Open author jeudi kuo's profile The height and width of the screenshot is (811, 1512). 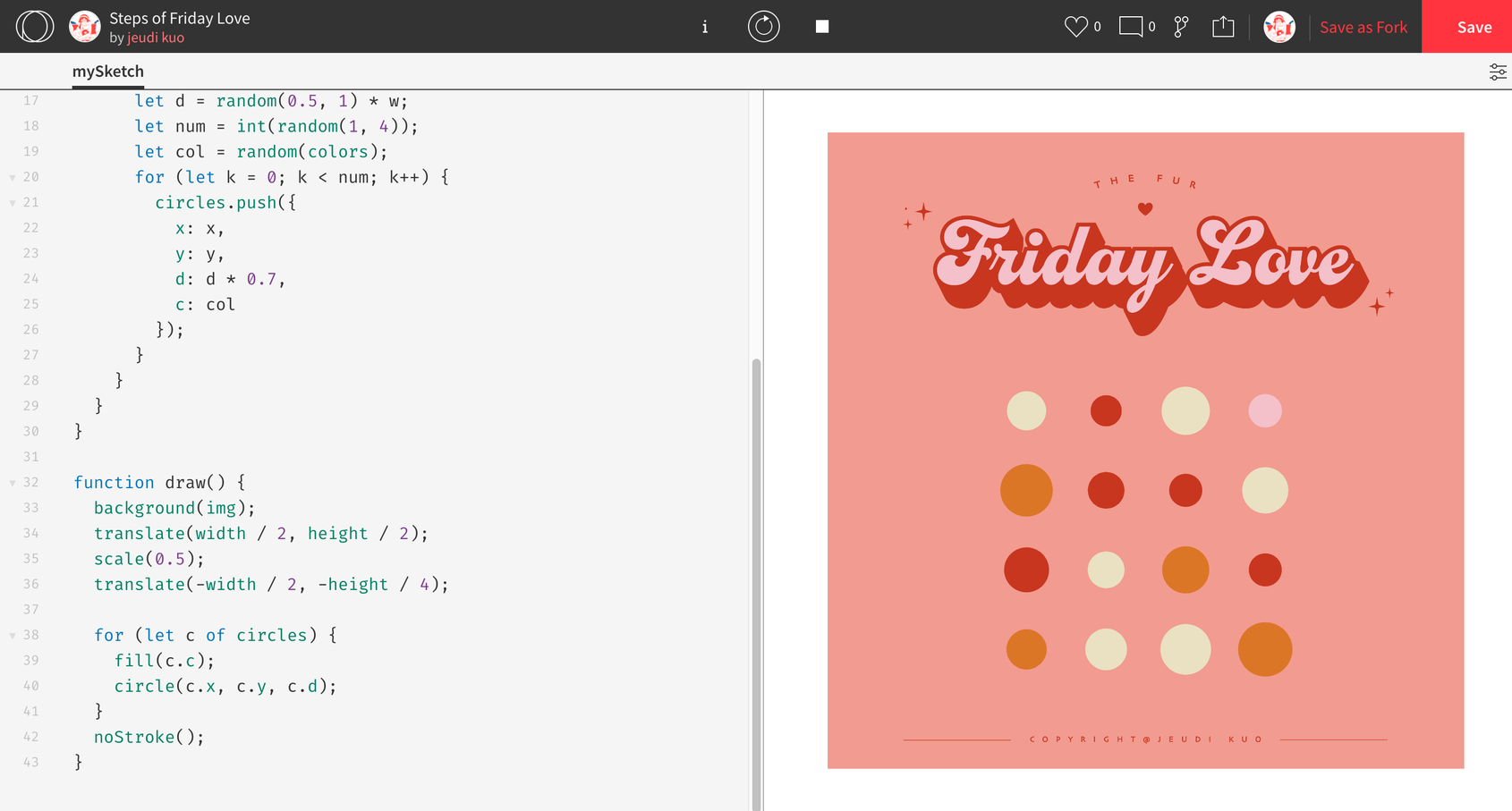156,38
